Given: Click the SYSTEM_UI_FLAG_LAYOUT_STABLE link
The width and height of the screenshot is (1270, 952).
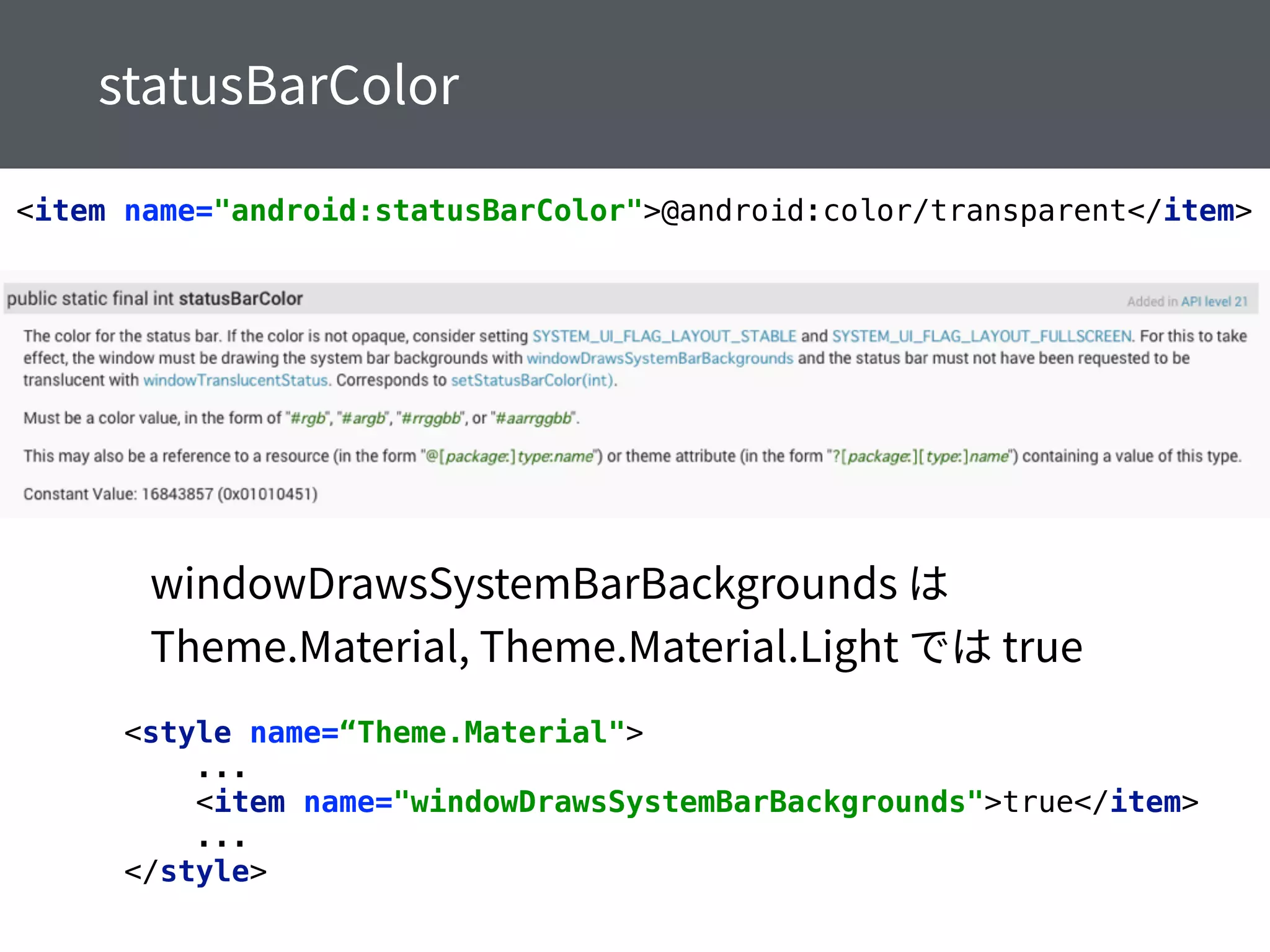Looking at the screenshot, I should click(x=664, y=336).
